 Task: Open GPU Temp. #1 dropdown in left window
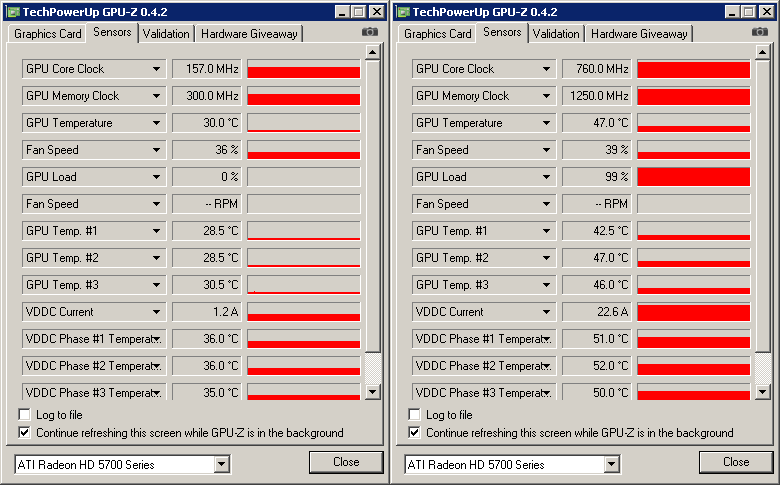point(156,231)
